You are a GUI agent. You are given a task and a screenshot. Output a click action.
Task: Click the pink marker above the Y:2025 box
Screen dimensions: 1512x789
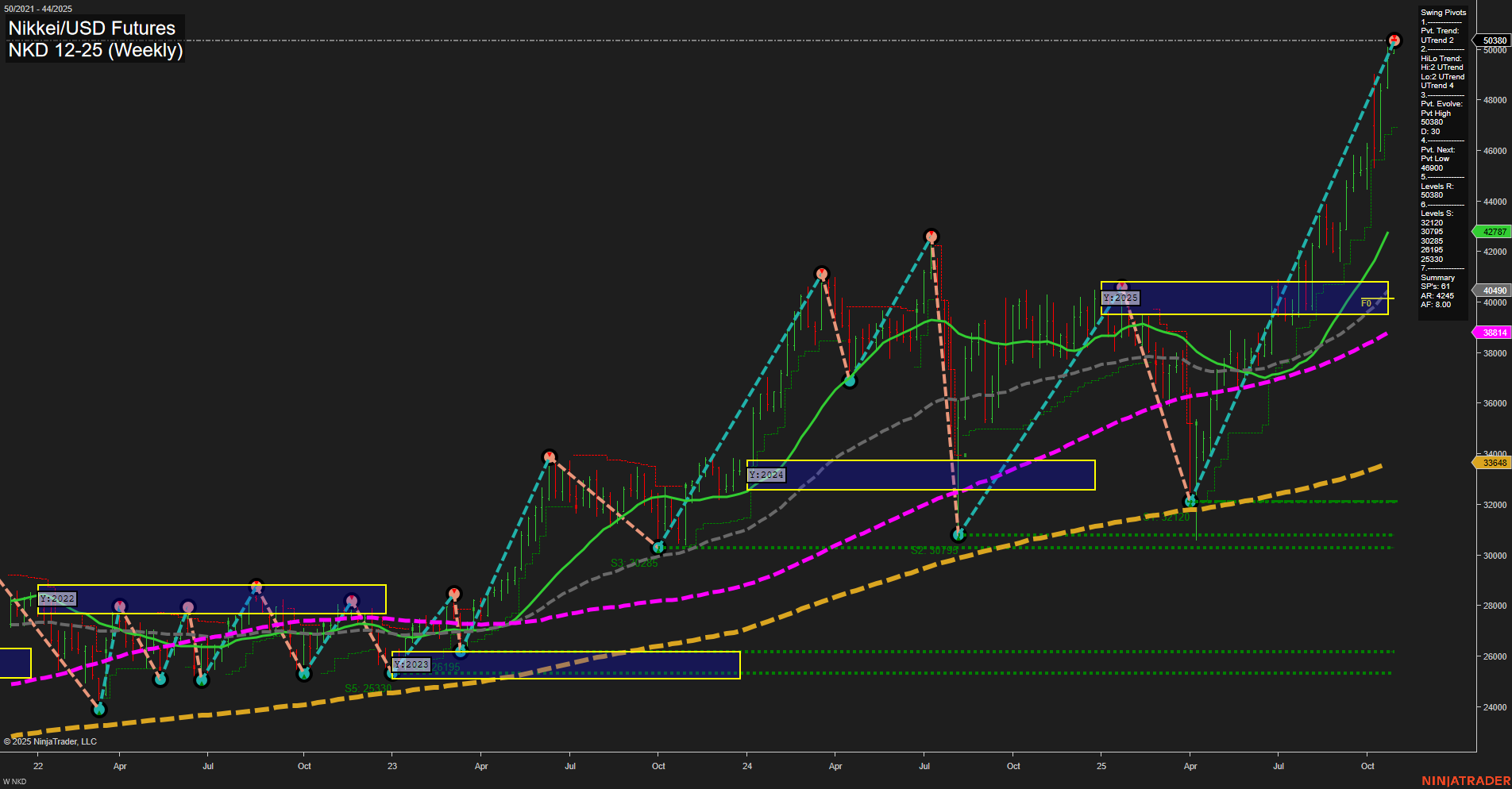point(1121,287)
